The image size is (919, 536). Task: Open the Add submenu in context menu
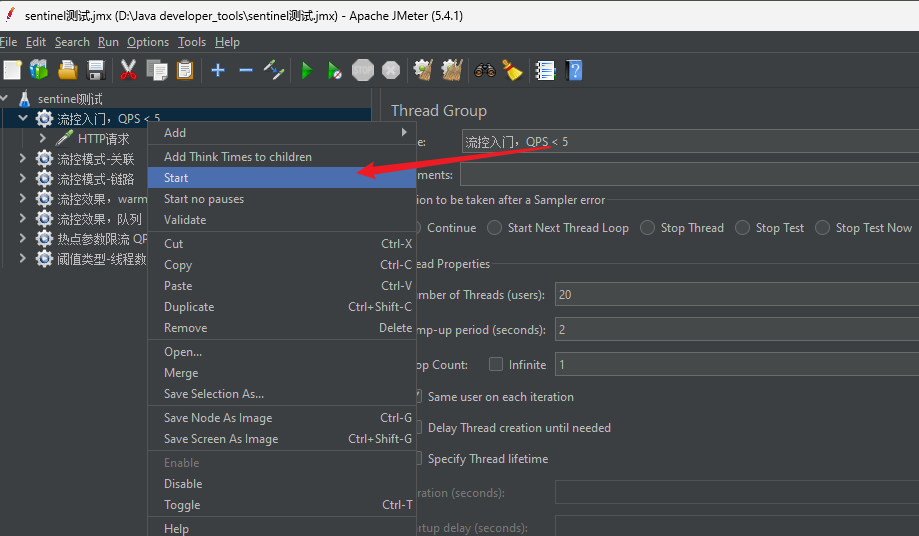point(282,133)
